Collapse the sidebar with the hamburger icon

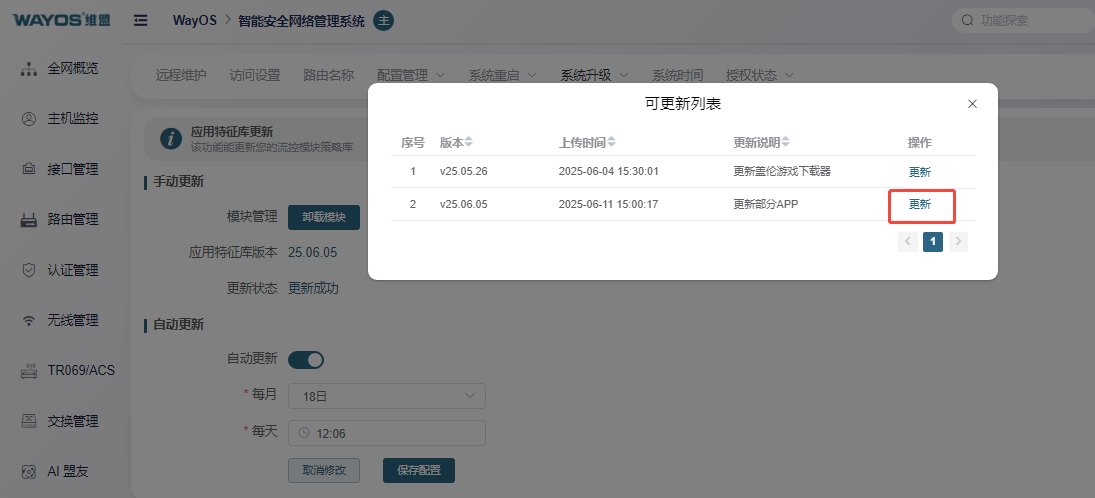coord(140,20)
